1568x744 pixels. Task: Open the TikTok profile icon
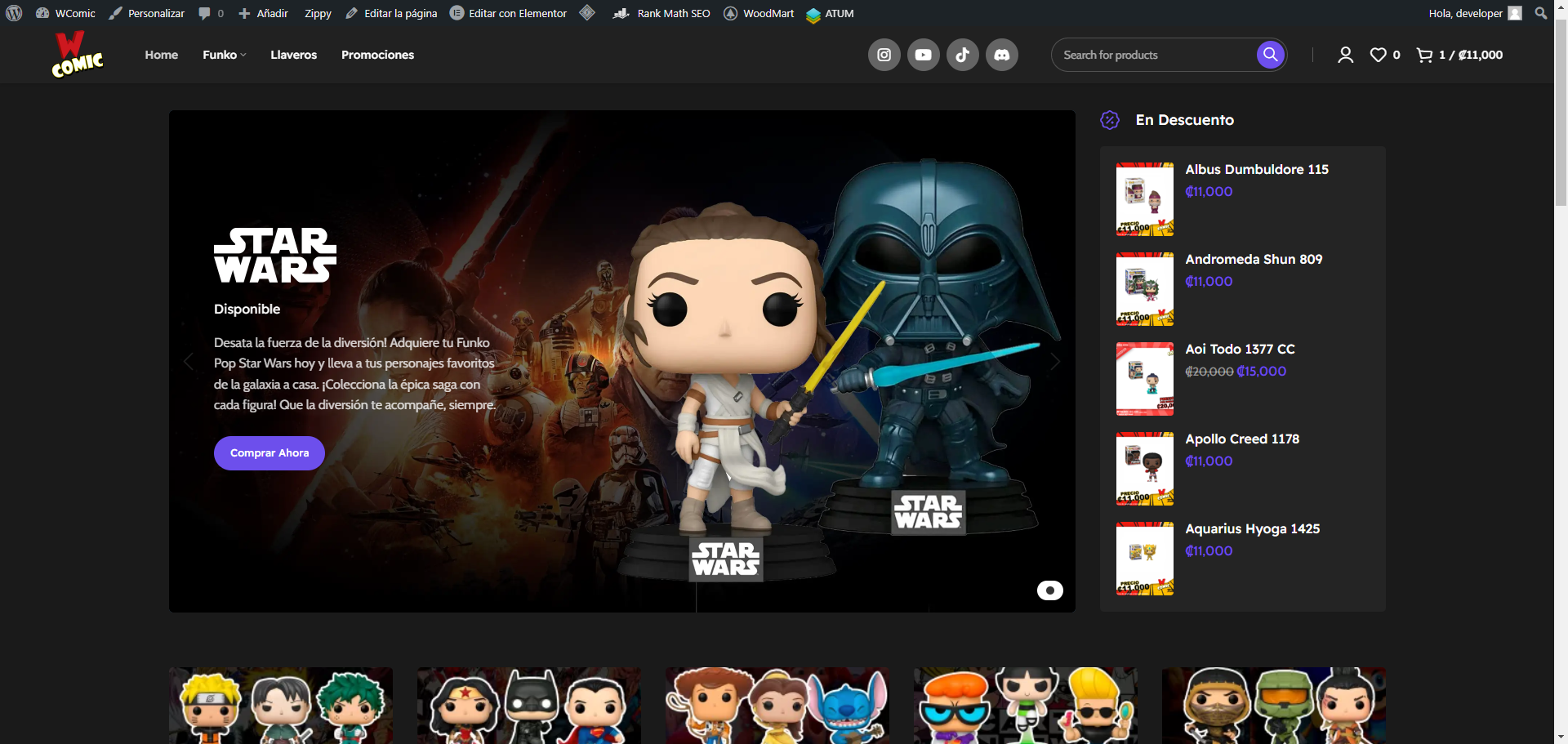962,54
